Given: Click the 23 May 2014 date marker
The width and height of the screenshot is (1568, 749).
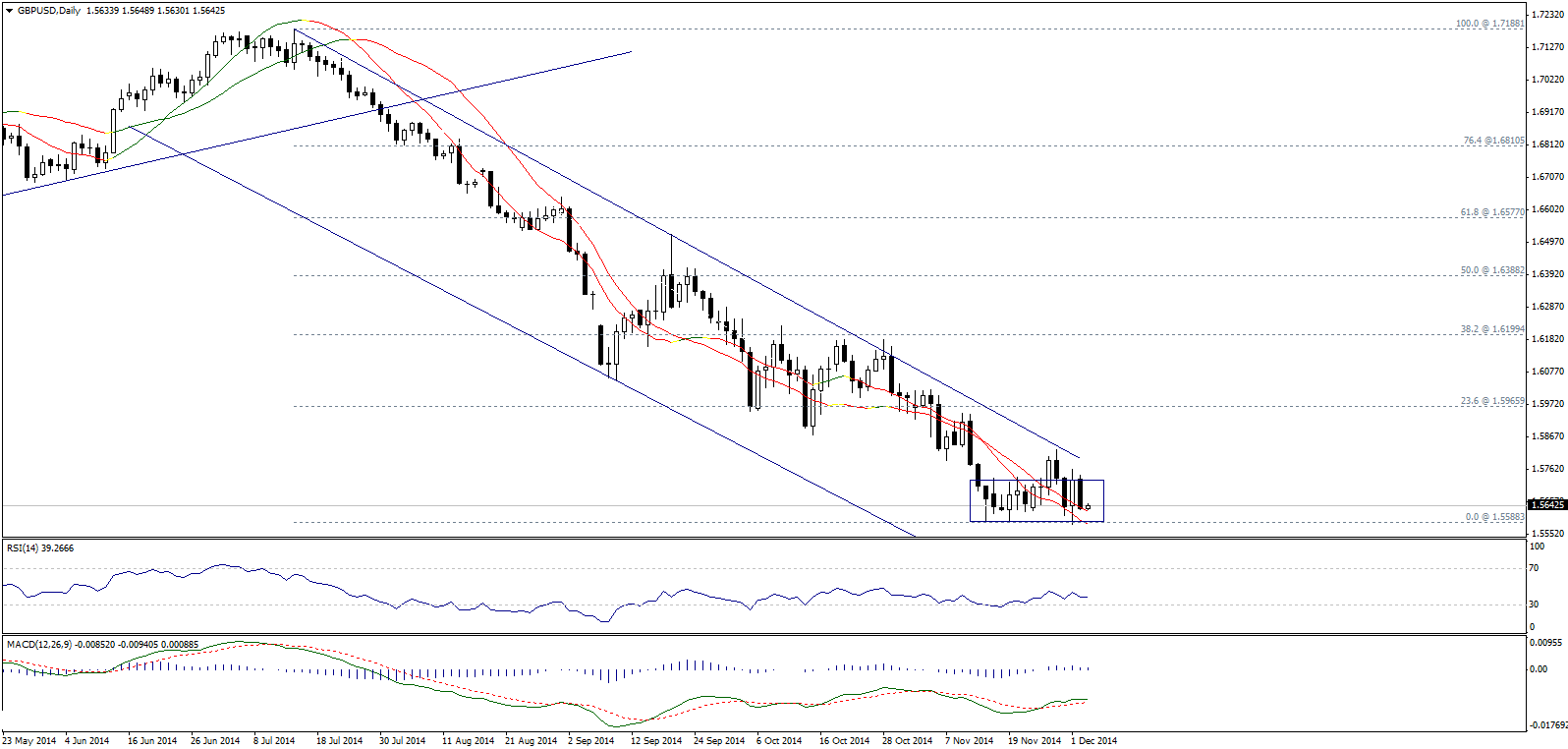Looking at the screenshot, I should (x=29, y=740).
